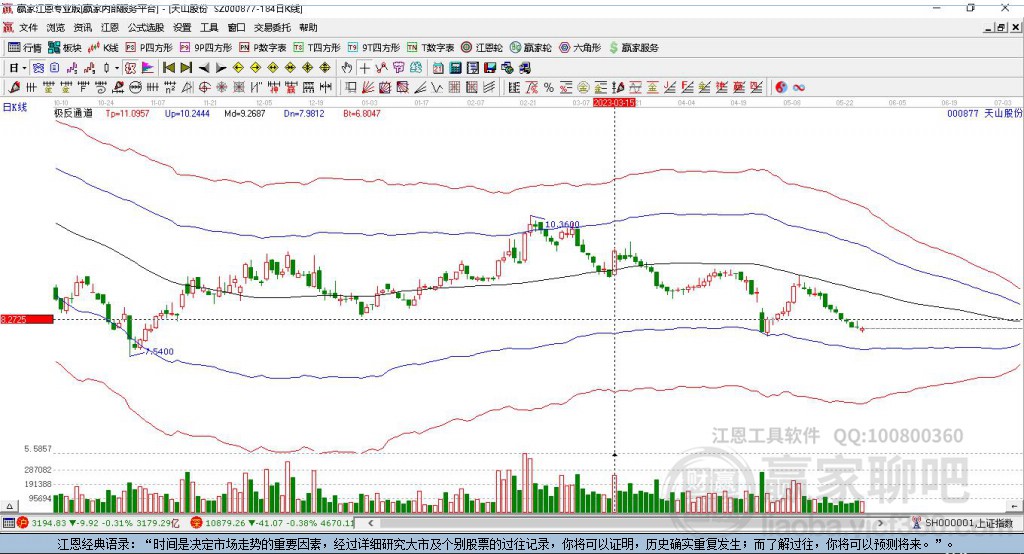Open the 浏览 menu
Image resolution: width=1024 pixels, height=554 pixels.
pos(56,27)
